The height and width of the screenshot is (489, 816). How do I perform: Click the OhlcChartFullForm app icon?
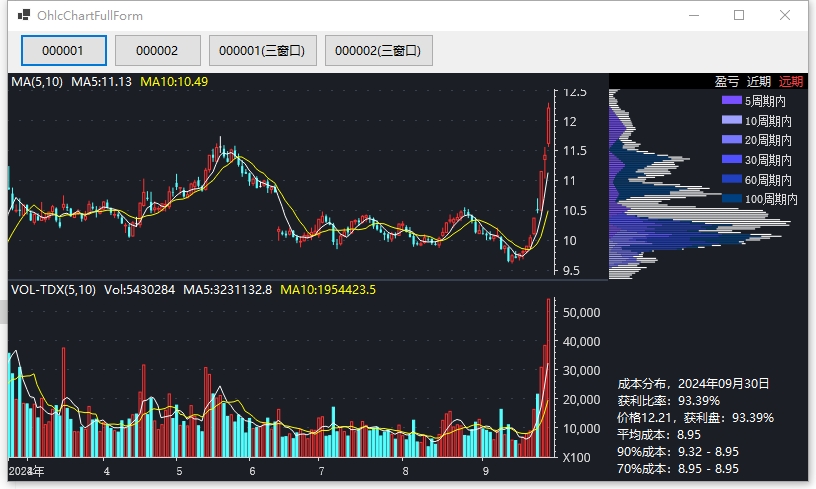coord(23,15)
